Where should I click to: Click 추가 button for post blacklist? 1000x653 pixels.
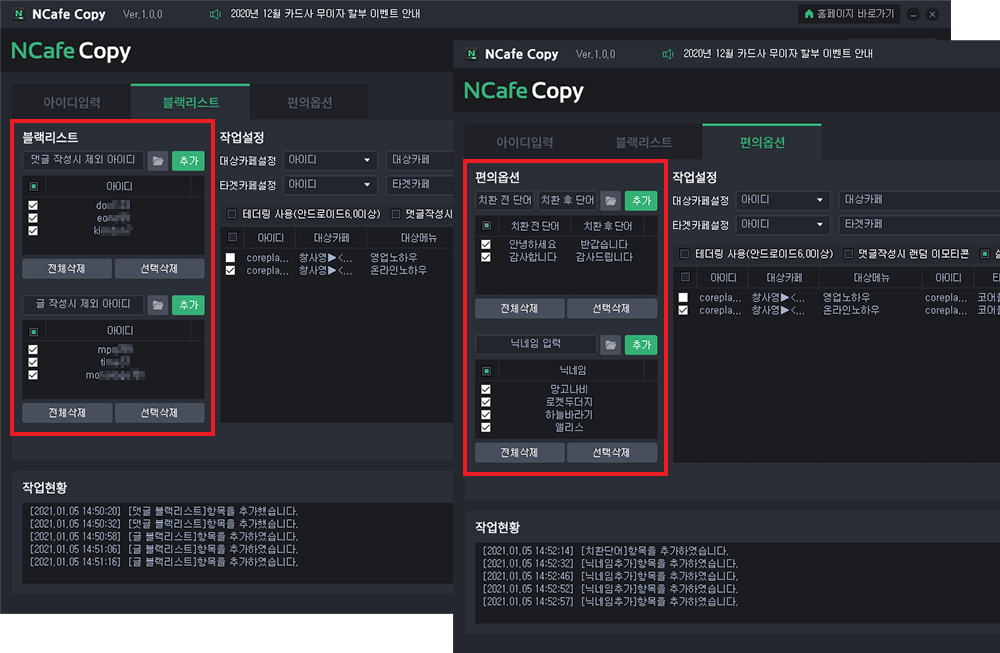point(188,305)
